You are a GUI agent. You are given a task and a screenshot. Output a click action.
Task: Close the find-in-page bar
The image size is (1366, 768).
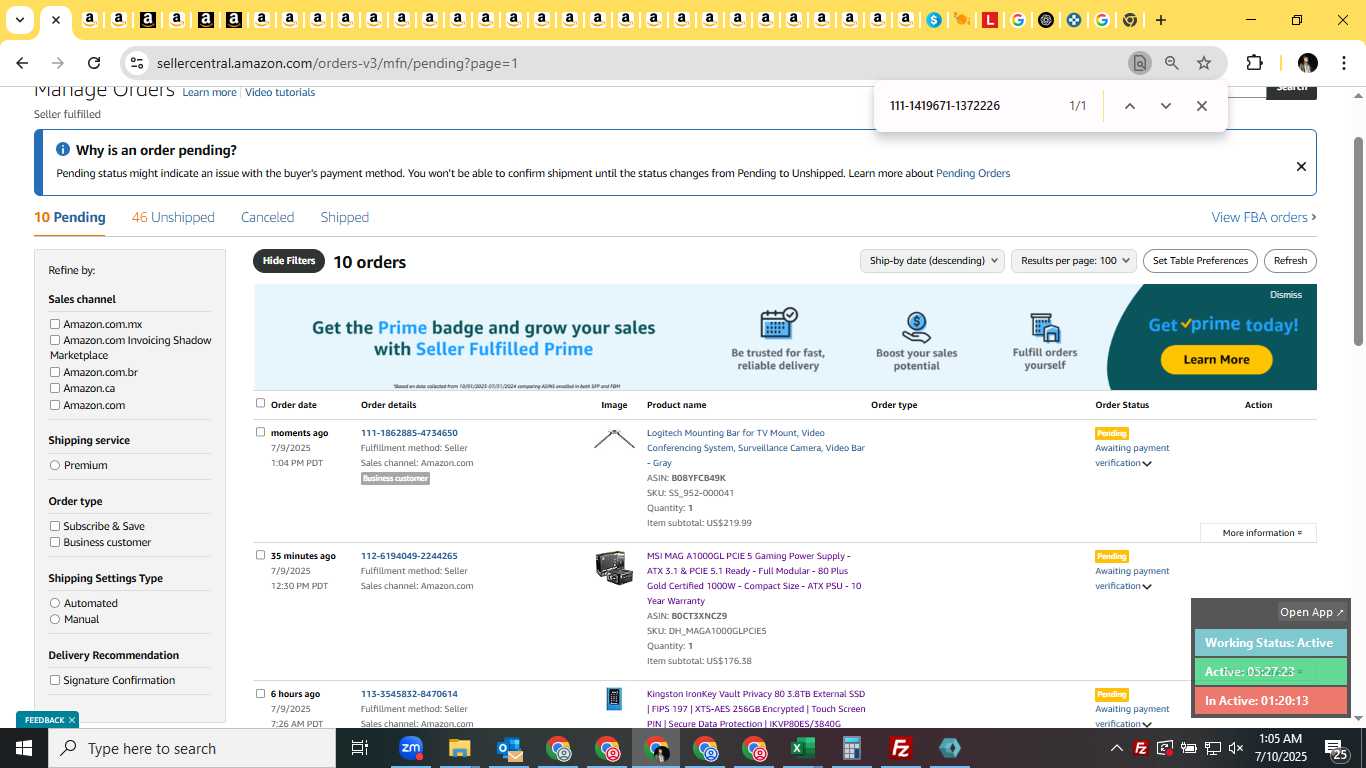click(1202, 106)
